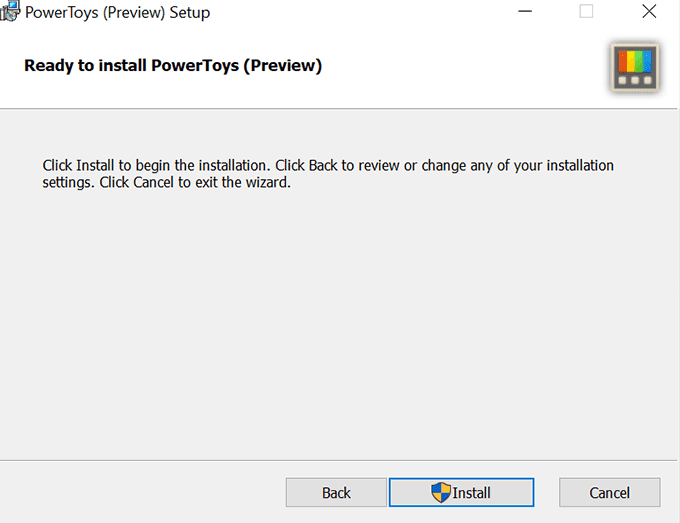Click the red stripe in the PowerToys logo

pos(623,63)
